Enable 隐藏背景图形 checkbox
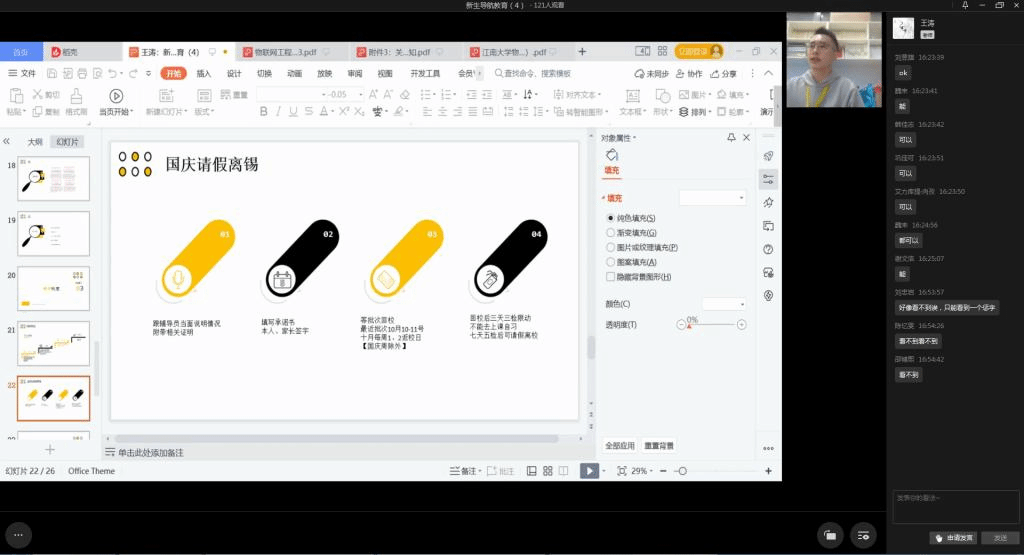 pos(611,277)
